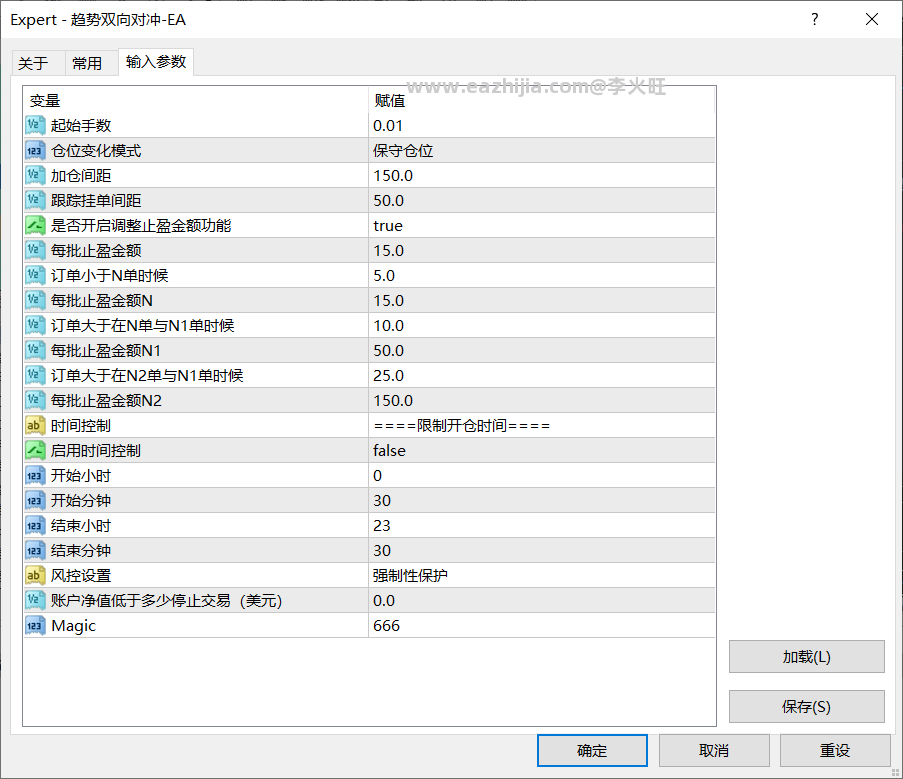Click the integer icon beside 结束小时
903x779 pixels.
(35, 525)
